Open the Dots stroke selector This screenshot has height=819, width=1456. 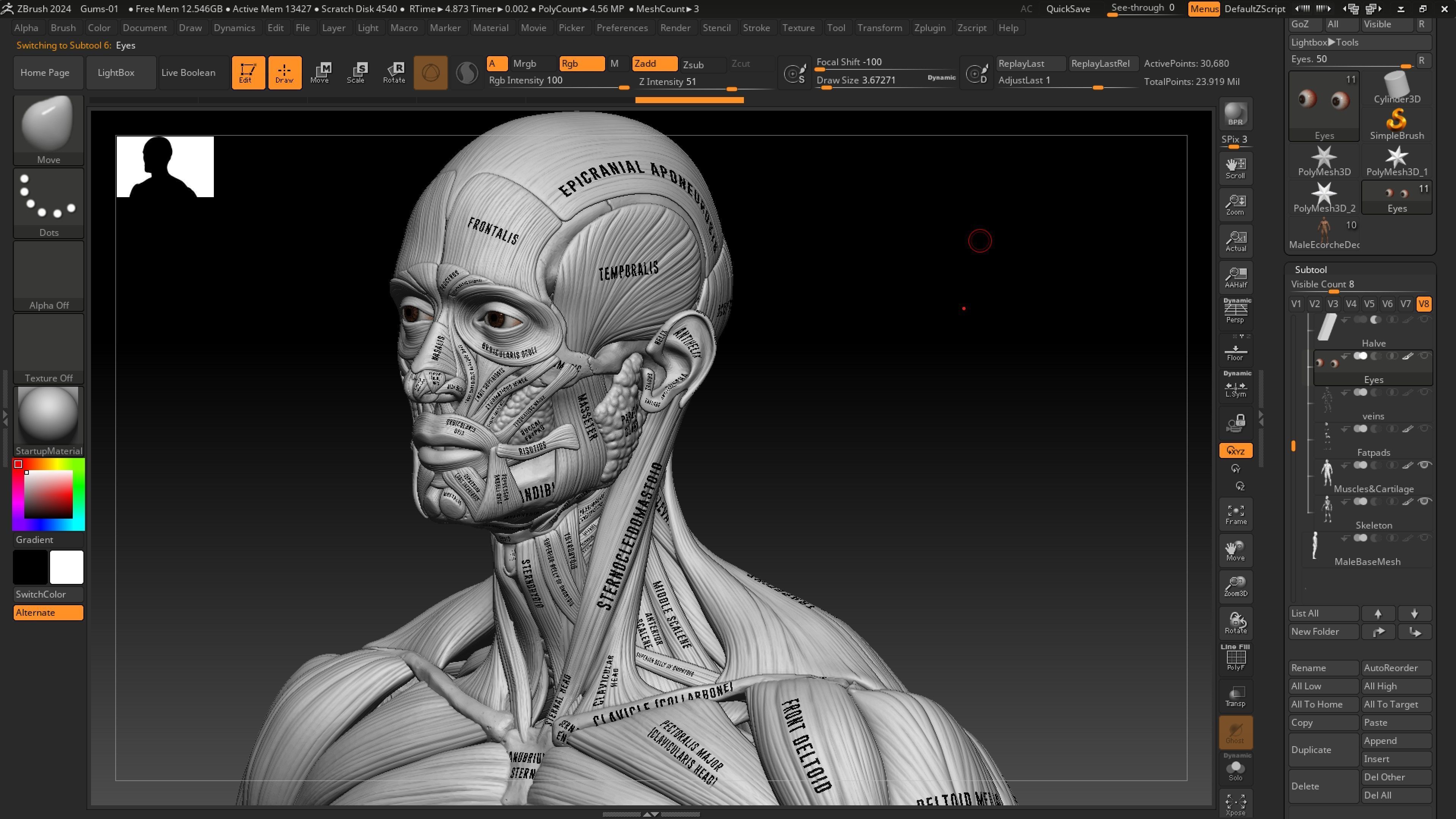[49, 203]
